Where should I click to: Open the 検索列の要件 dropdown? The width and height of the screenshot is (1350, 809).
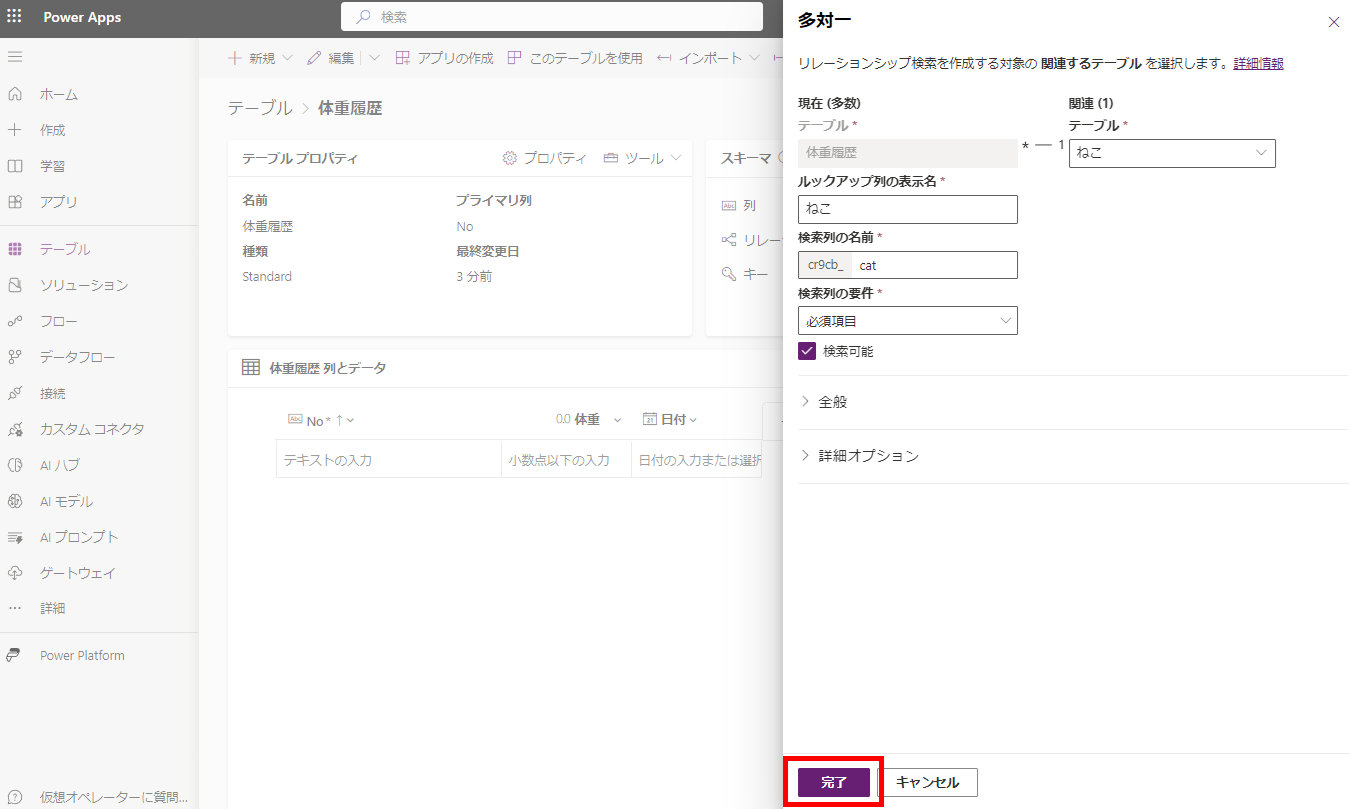[x=907, y=320]
